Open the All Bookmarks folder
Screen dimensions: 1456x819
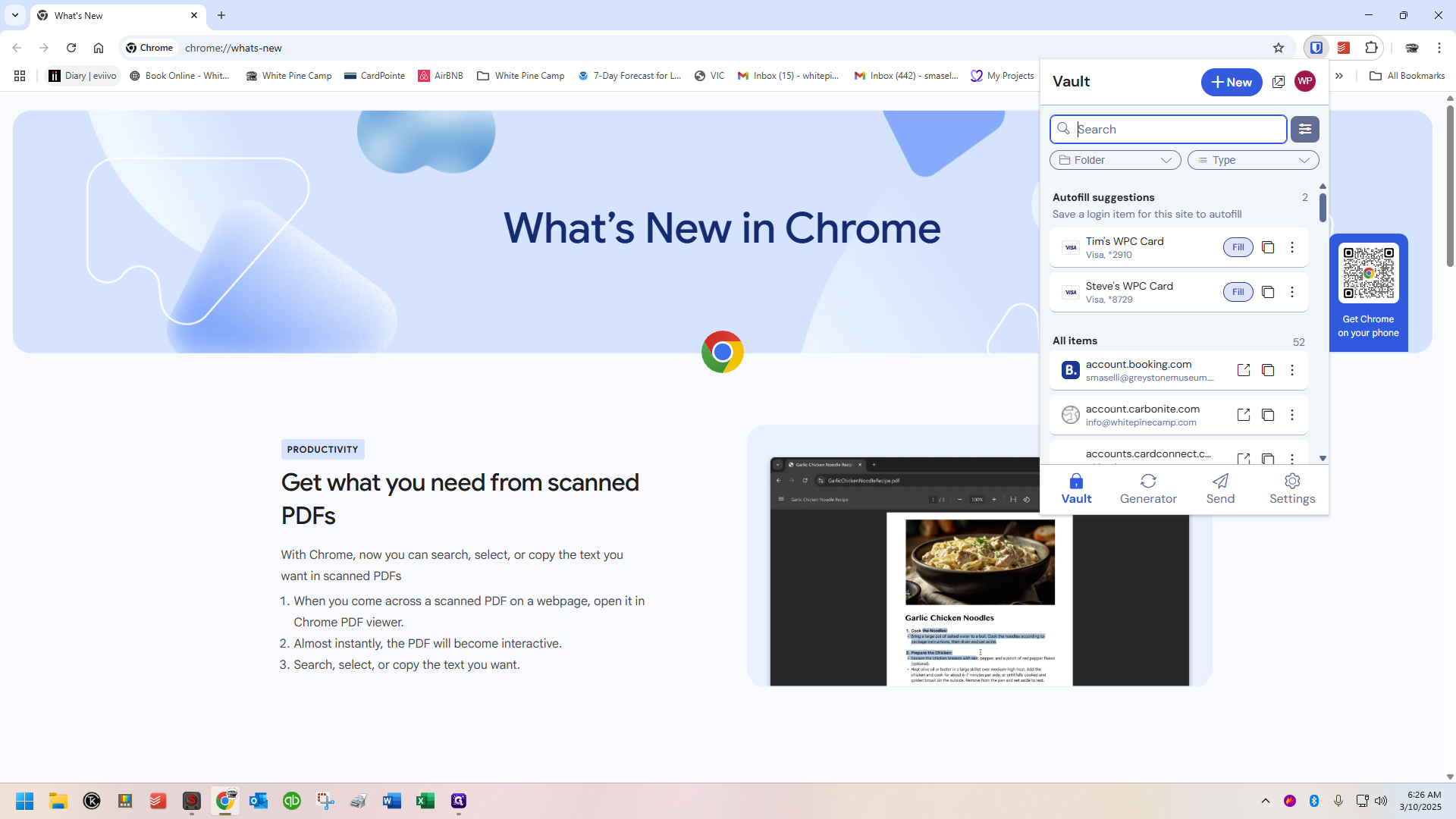(1407, 76)
